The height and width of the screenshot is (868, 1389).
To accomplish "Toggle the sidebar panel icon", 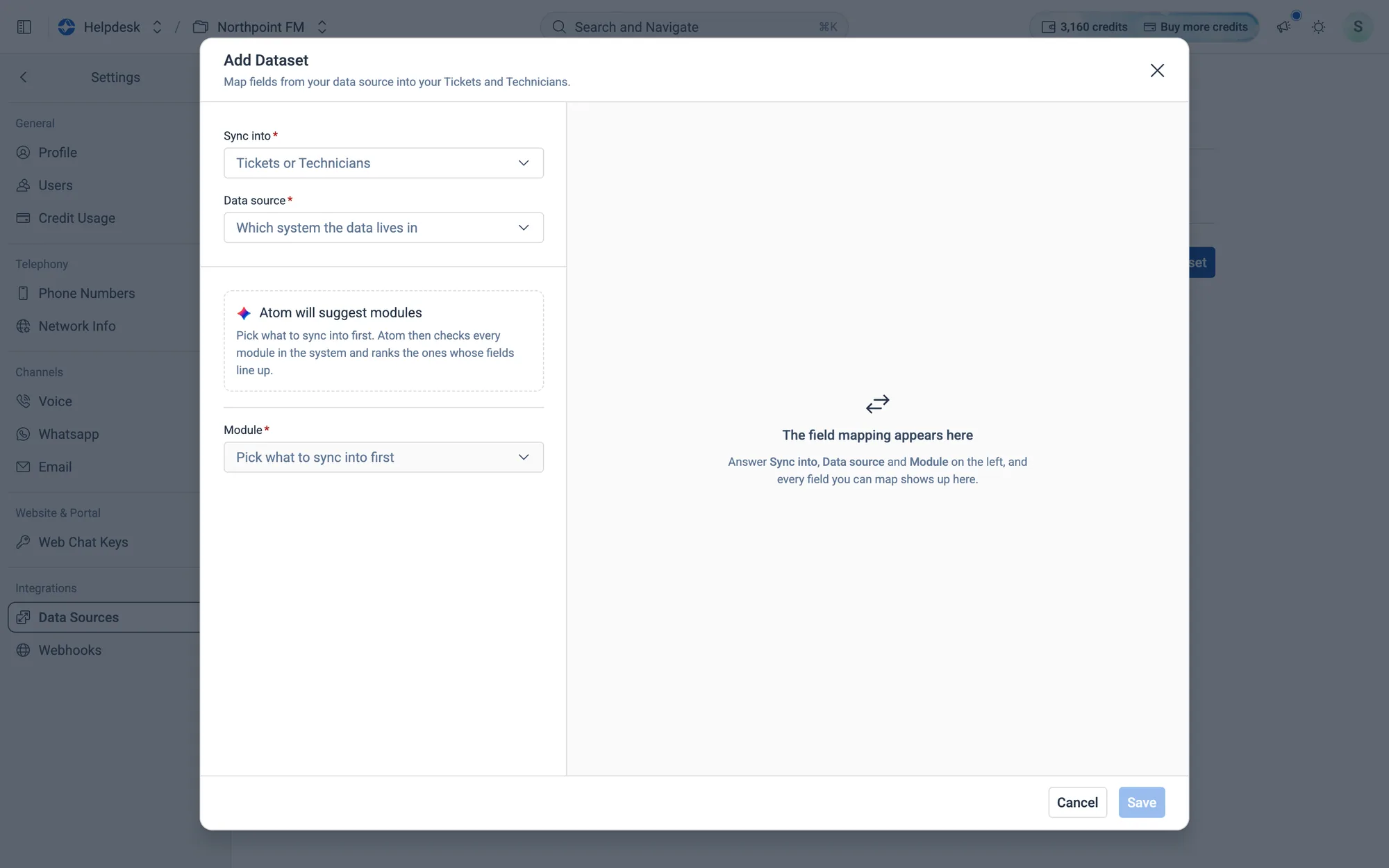I will (x=24, y=27).
